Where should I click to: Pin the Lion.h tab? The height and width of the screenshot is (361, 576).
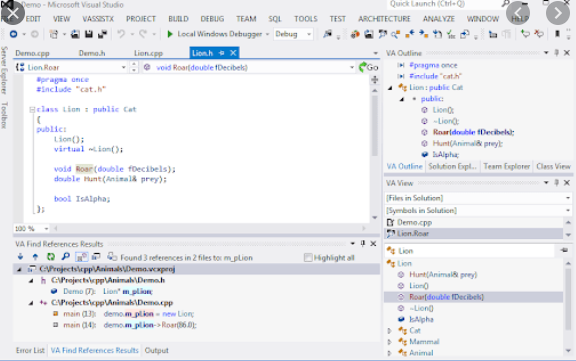tap(222, 53)
